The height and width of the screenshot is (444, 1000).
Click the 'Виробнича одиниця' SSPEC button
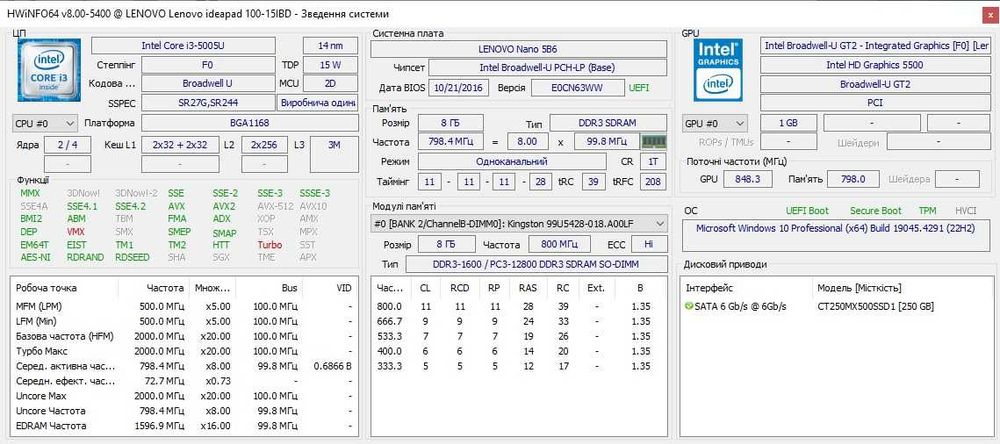click(316, 103)
